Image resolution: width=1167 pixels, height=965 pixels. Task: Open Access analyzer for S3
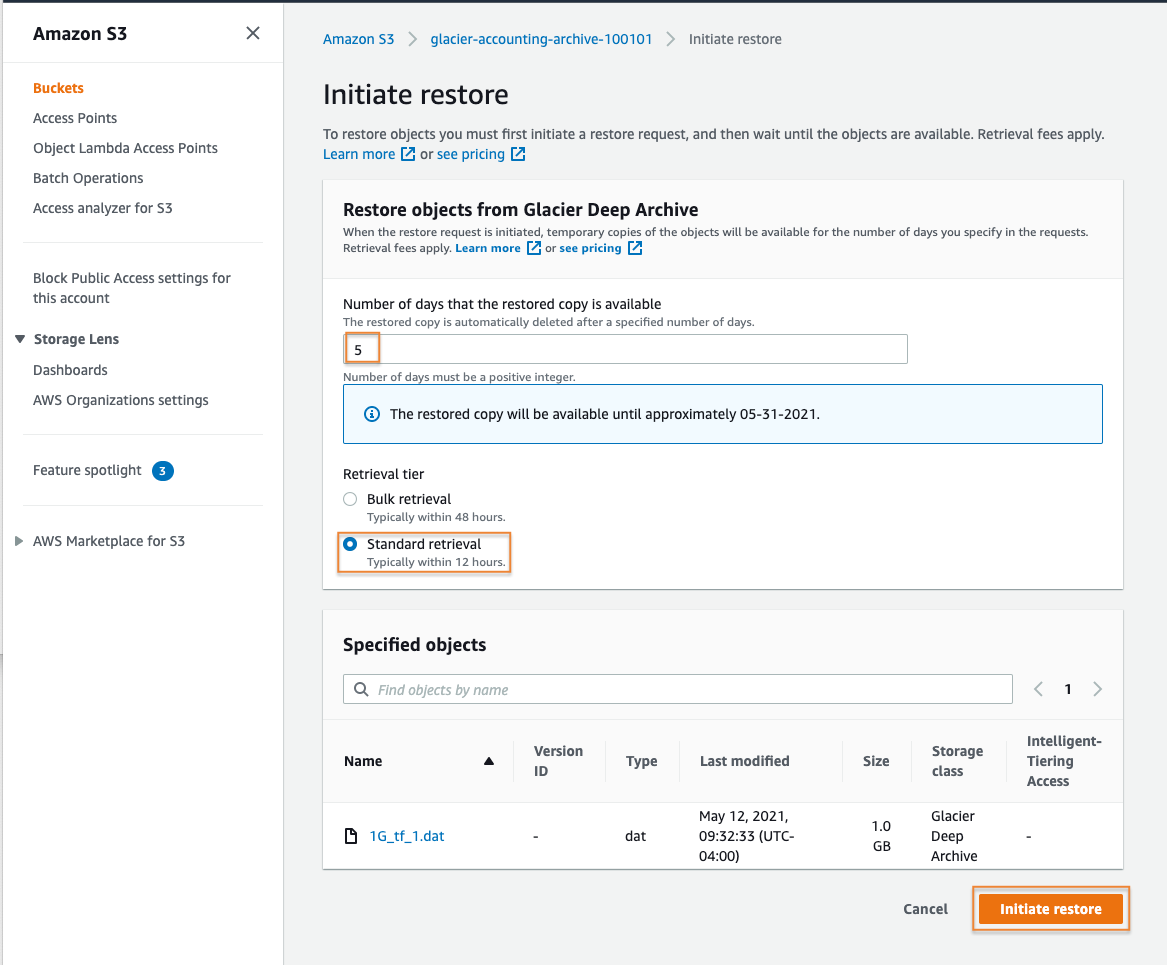coord(102,208)
